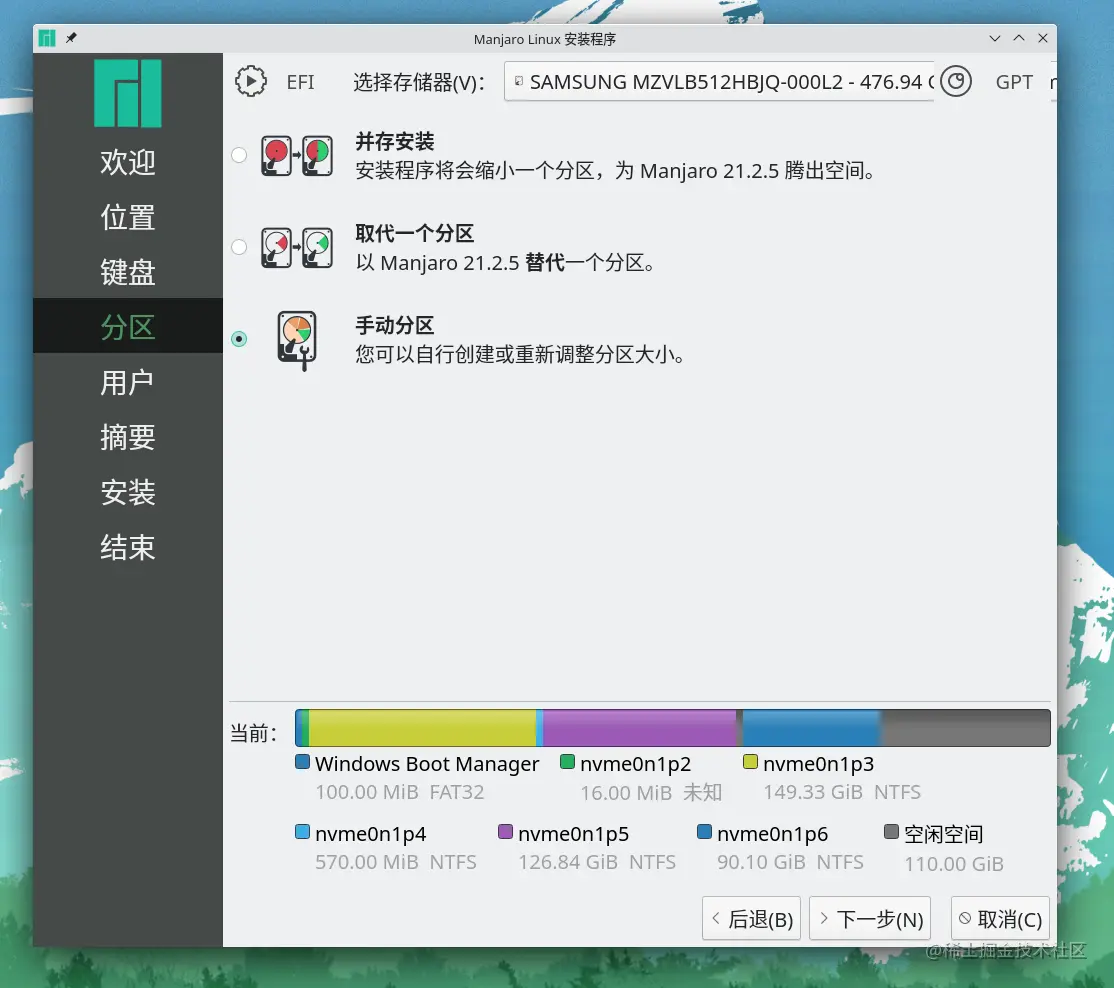Go to the 用户 step in the sidebar
The width and height of the screenshot is (1114, 988).
128,382
